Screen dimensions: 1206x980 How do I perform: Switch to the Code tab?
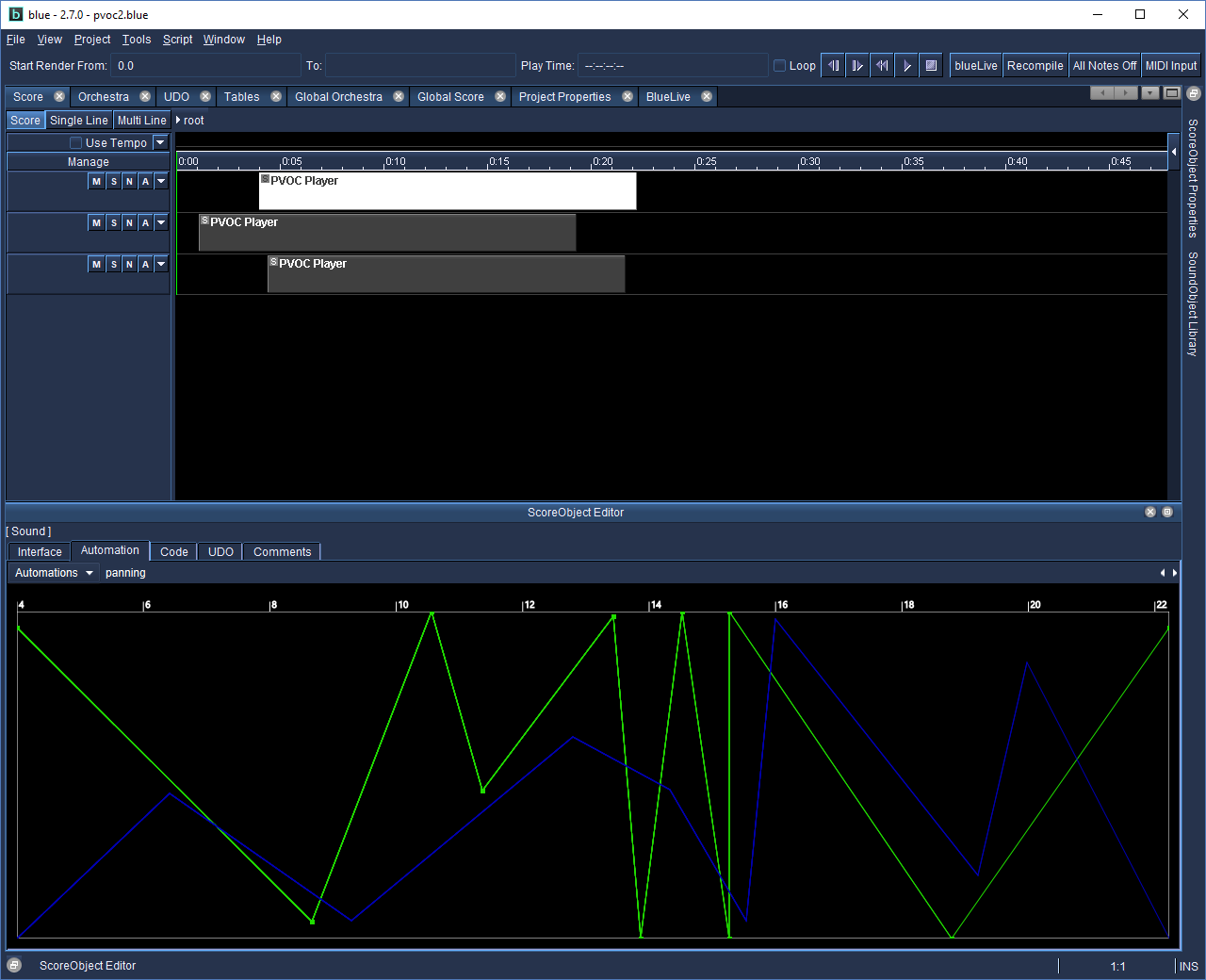coord(173,552)
